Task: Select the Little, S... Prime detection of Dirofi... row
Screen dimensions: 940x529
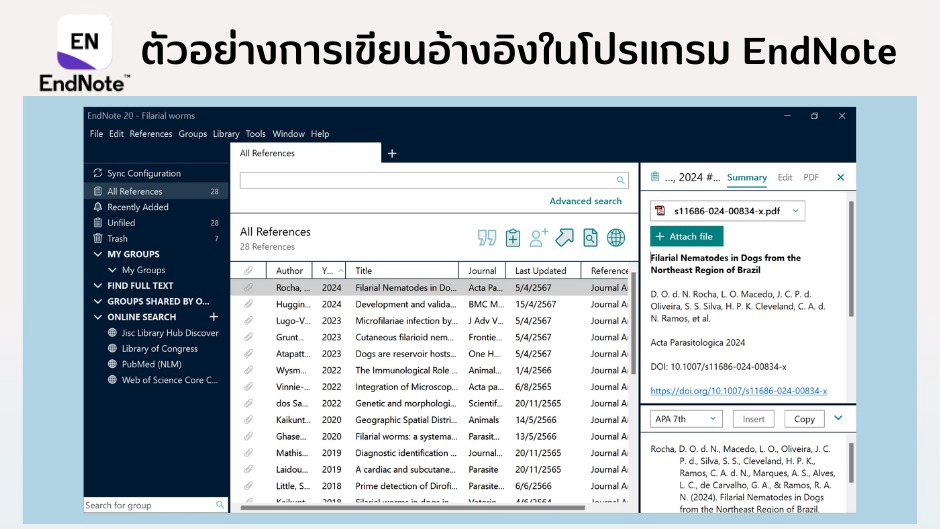Action: (x=430, y=486)
